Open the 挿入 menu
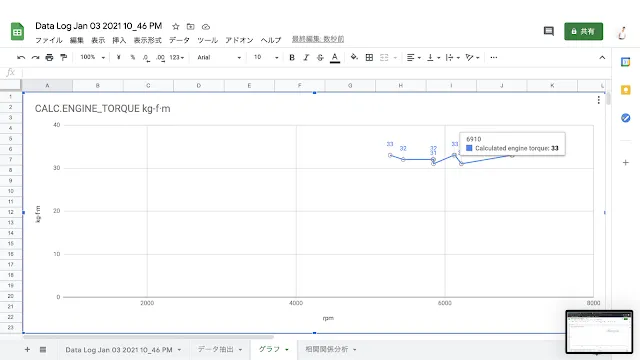 119,40
